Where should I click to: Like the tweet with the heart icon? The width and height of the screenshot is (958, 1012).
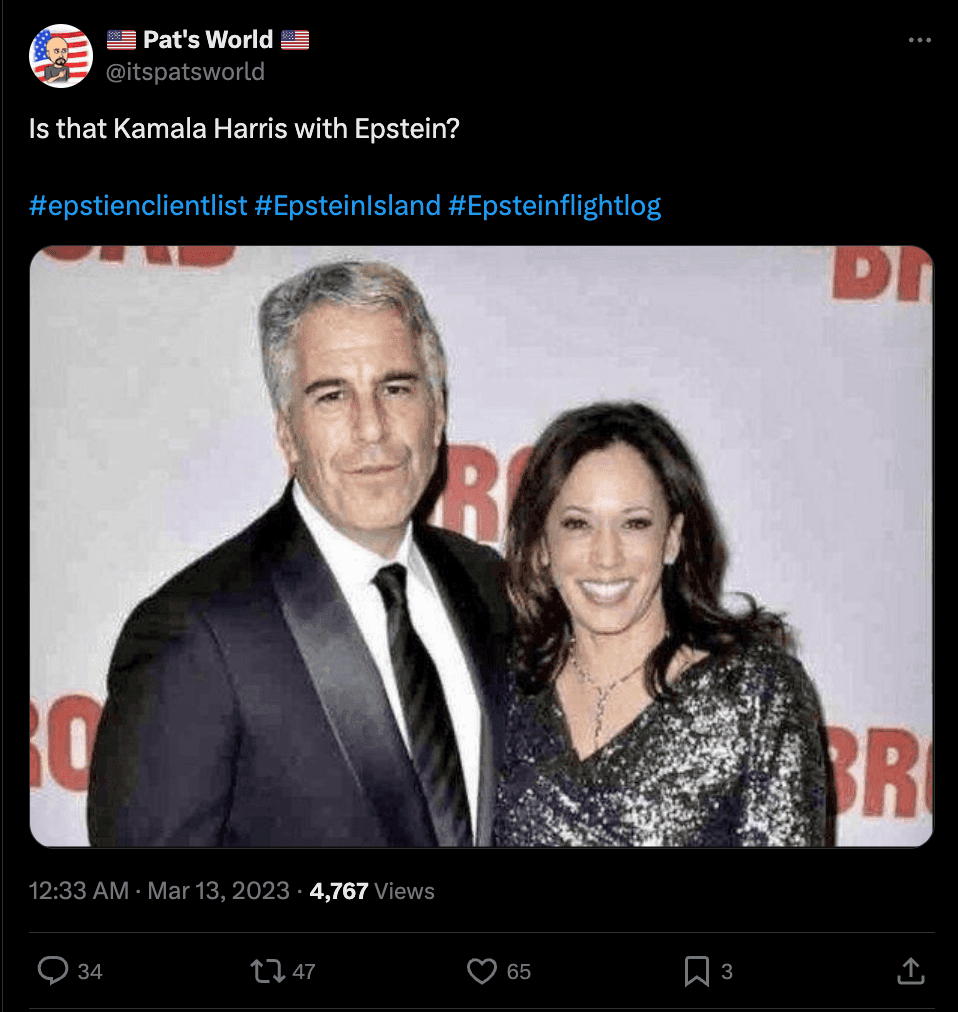482,970
